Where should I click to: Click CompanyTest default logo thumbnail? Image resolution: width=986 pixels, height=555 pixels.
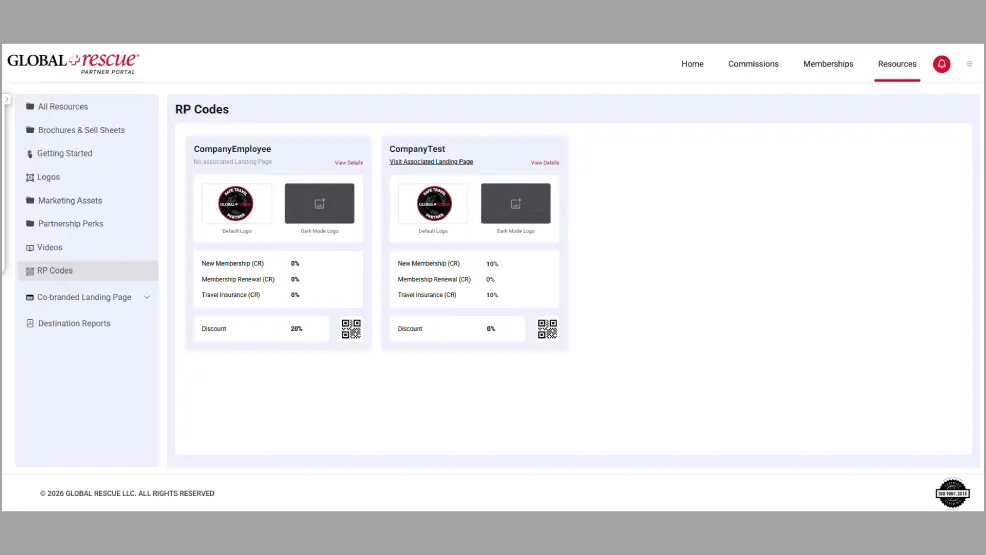(433, 203)
